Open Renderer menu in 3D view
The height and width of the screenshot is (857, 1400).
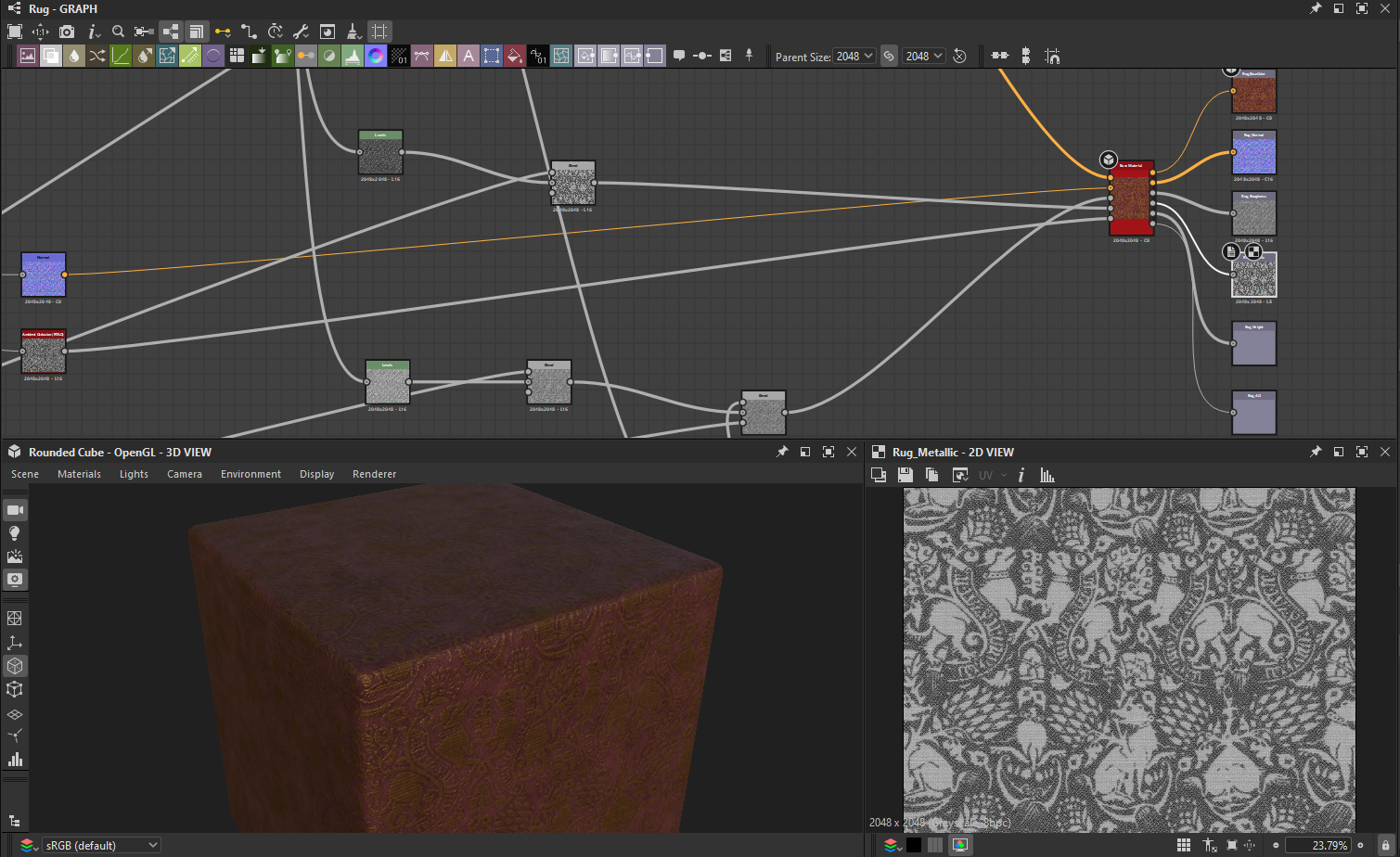pyautogui.click(x=374, y=474)
